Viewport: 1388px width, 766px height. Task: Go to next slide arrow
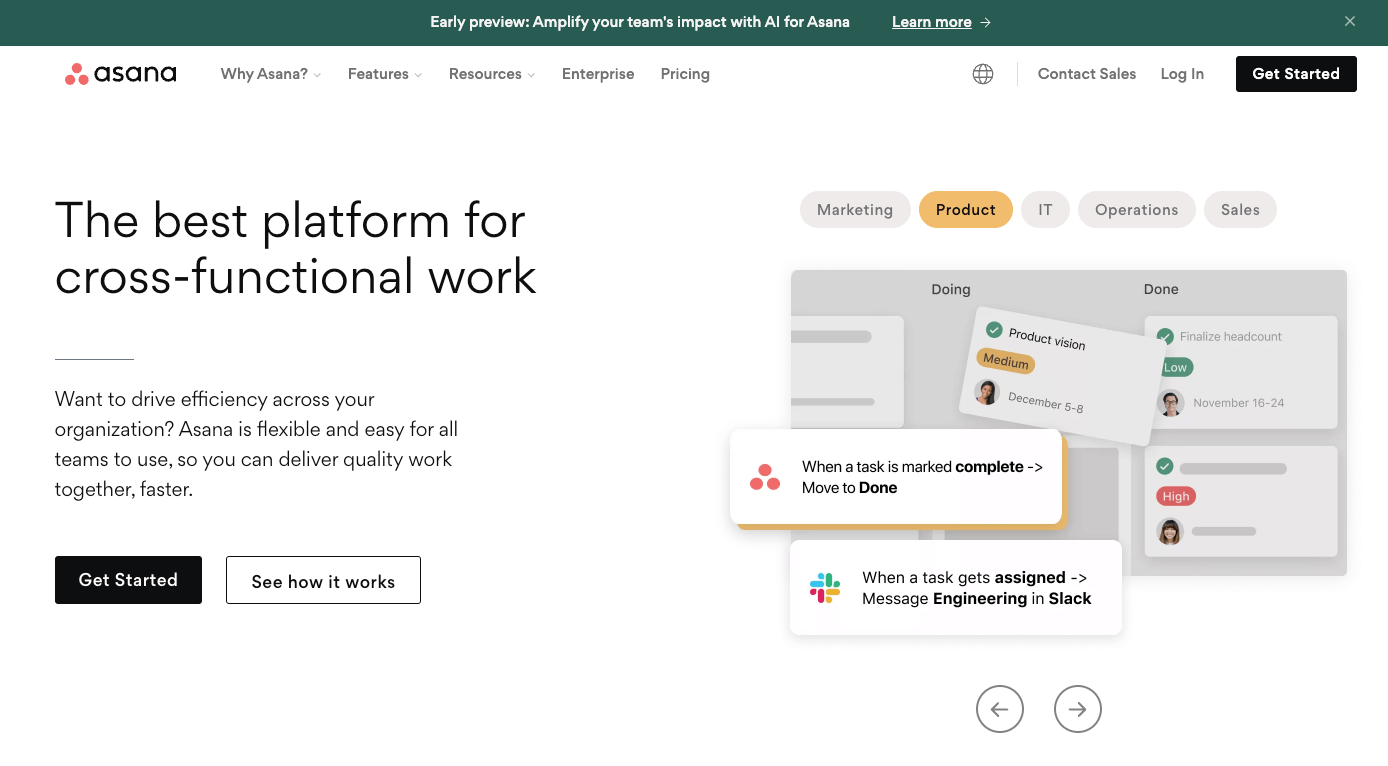1078,709
